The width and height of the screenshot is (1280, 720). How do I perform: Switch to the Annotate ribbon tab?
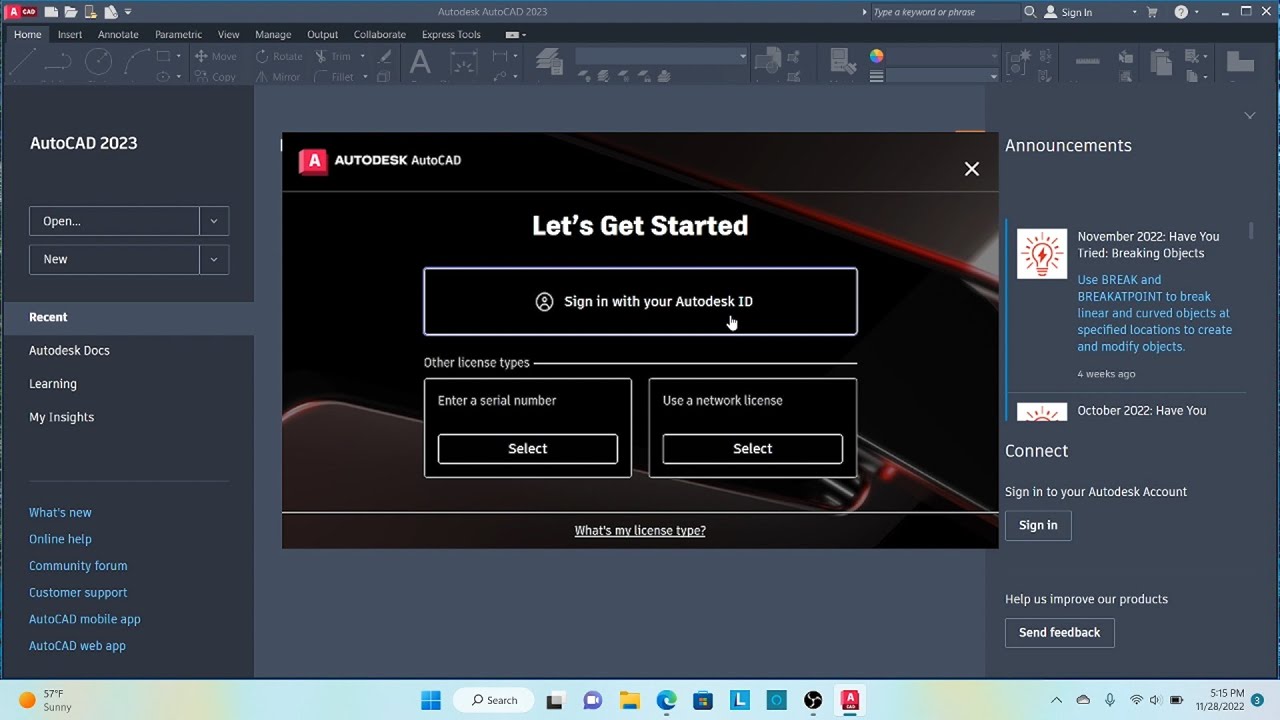118,34
